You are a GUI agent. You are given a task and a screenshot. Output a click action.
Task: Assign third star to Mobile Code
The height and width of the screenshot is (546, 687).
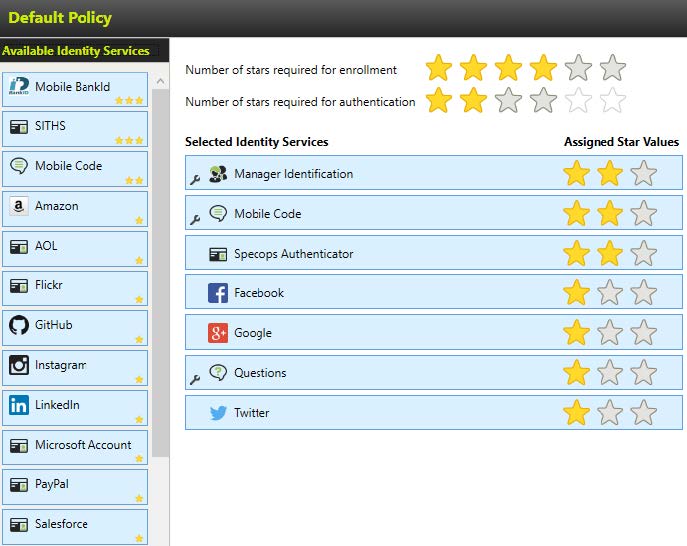[643, 213]
